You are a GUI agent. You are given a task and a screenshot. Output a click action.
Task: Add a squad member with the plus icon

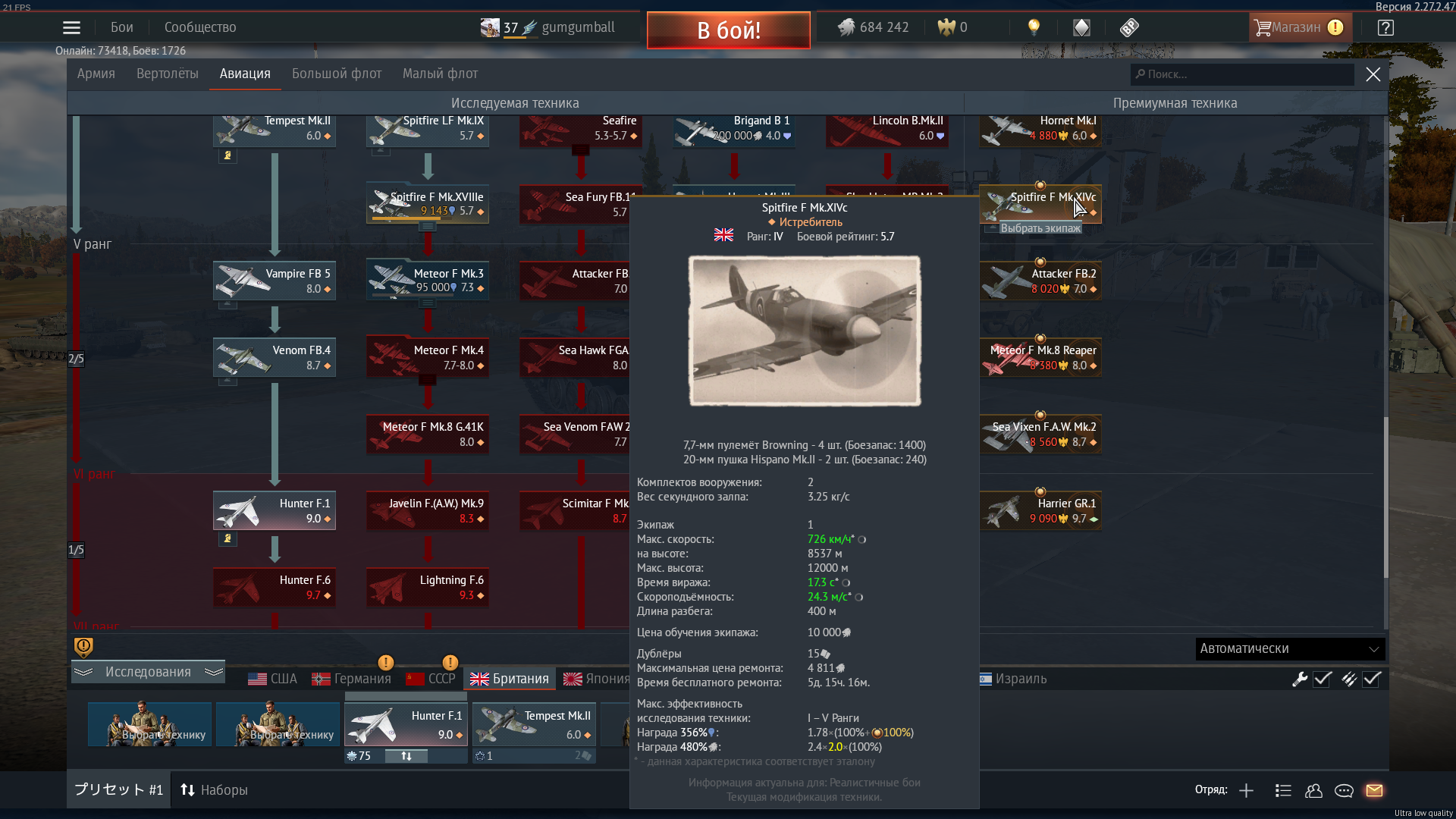(x=1246, y=791)
